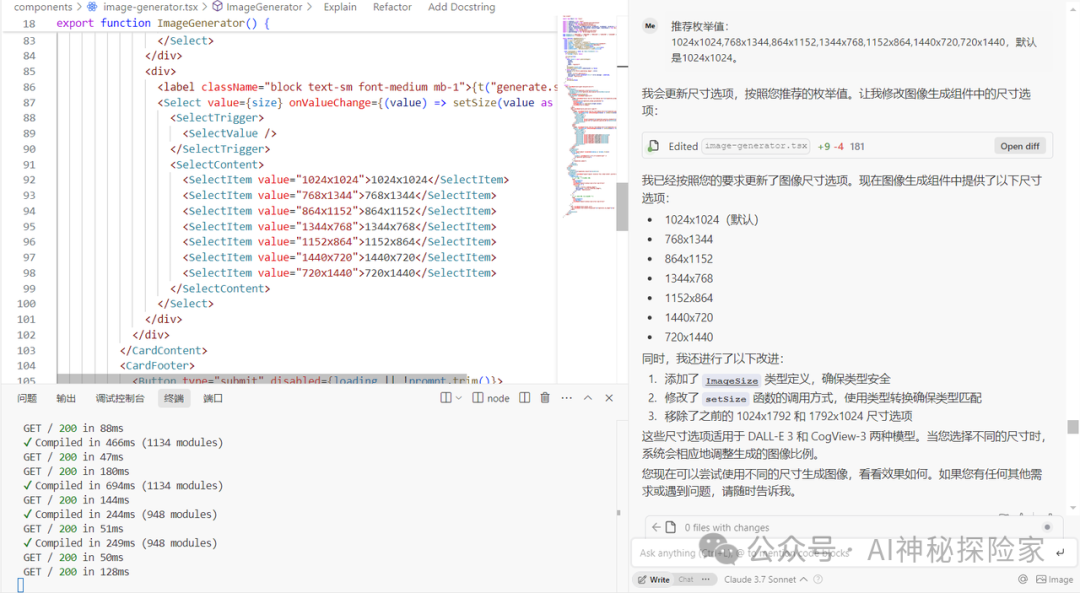Expand more chat modes with the ellipsis
Viewport: 1080px width, 593px height.
point(705,579)
